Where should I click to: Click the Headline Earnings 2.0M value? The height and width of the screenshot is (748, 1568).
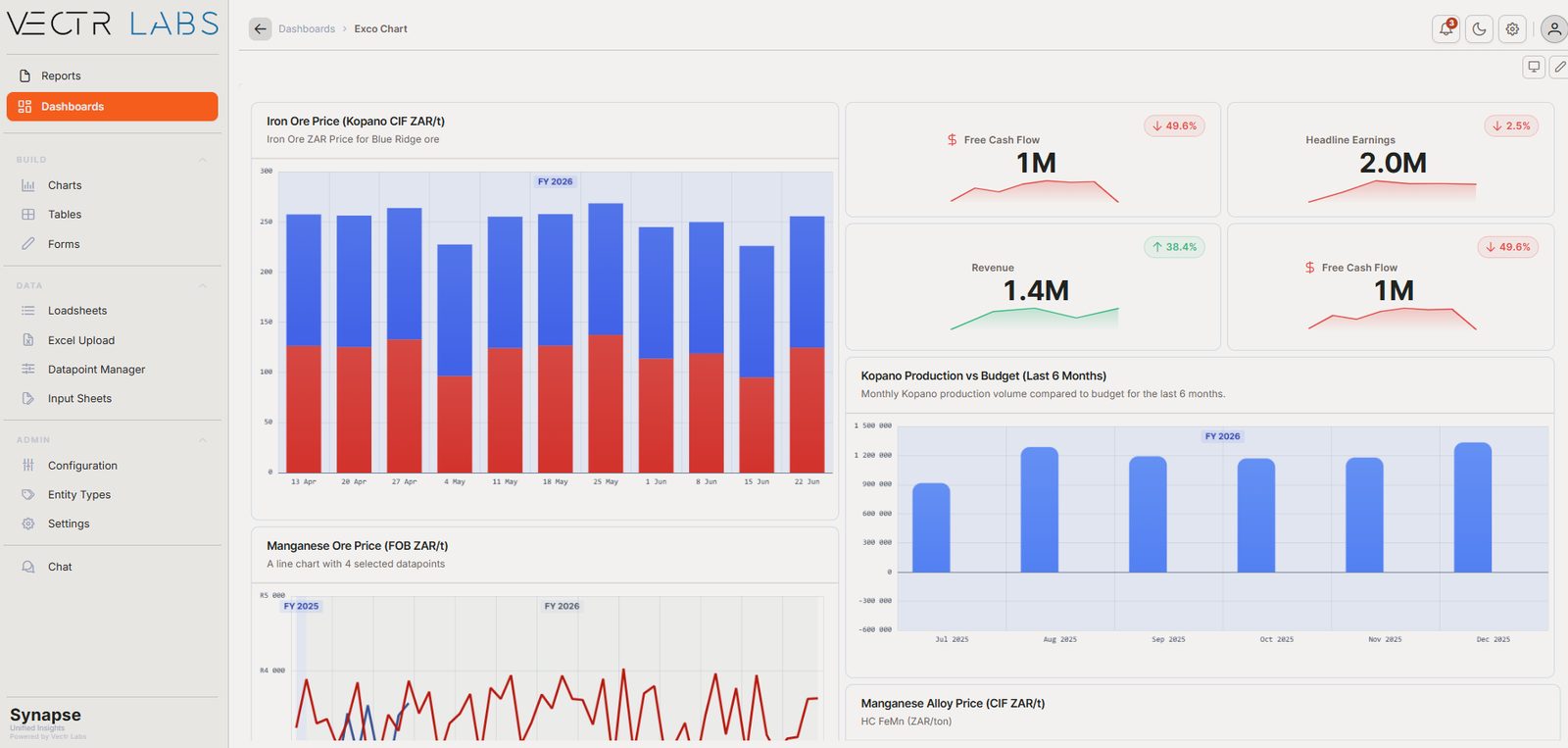pyautogui.click(x=1393, y=164)
